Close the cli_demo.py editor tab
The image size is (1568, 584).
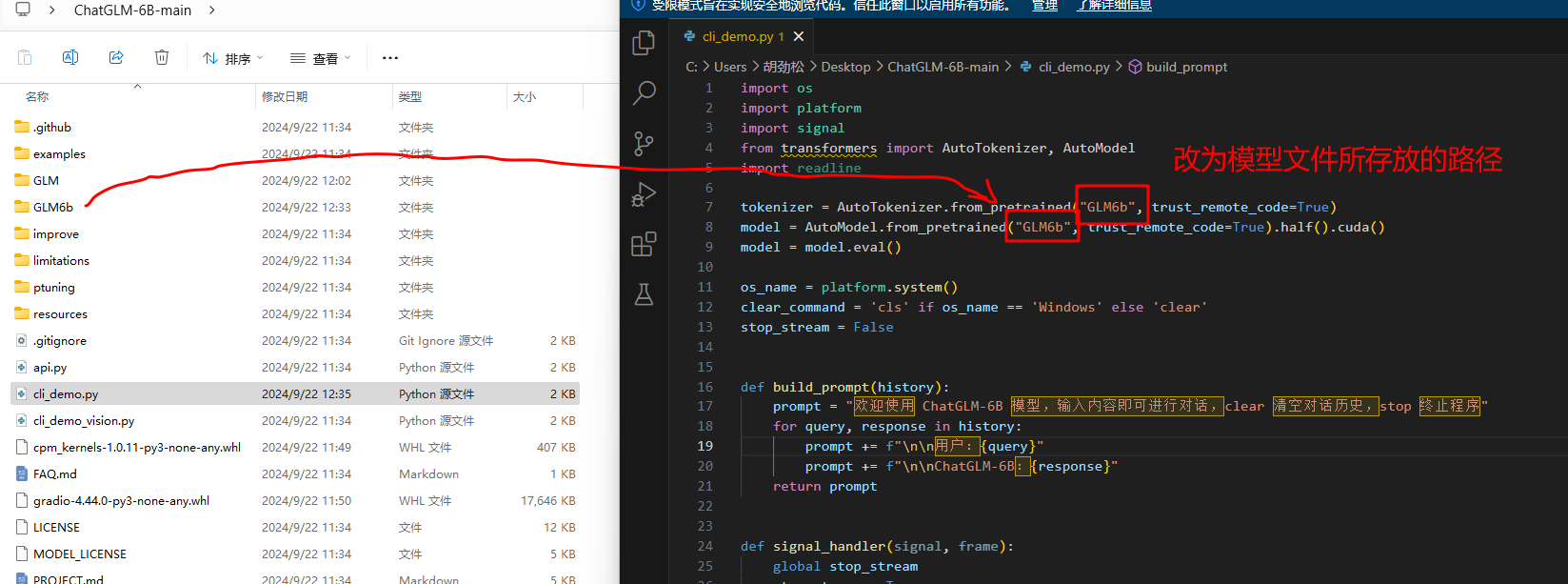pos(799,36)
